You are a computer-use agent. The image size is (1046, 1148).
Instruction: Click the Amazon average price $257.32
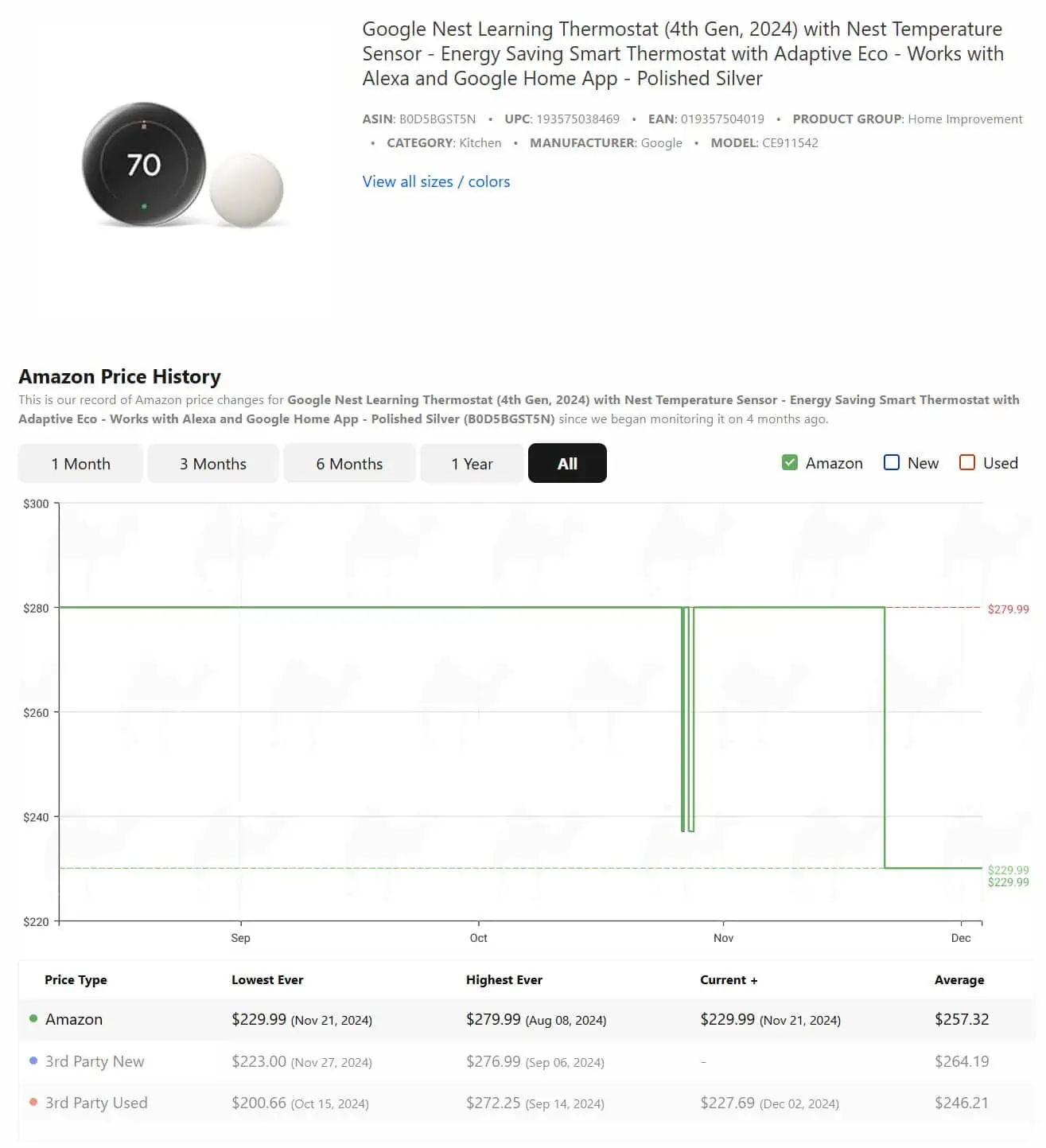pyautogui.click(x=961, y=1019)
